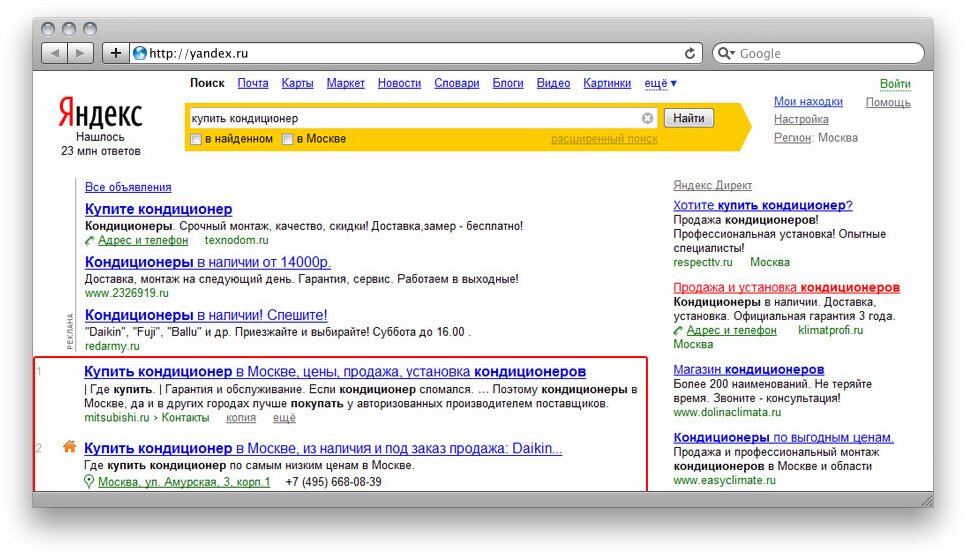Go forward with the browser forward arrow
Viewport: 966px width, 555px height.
(80, 53)
